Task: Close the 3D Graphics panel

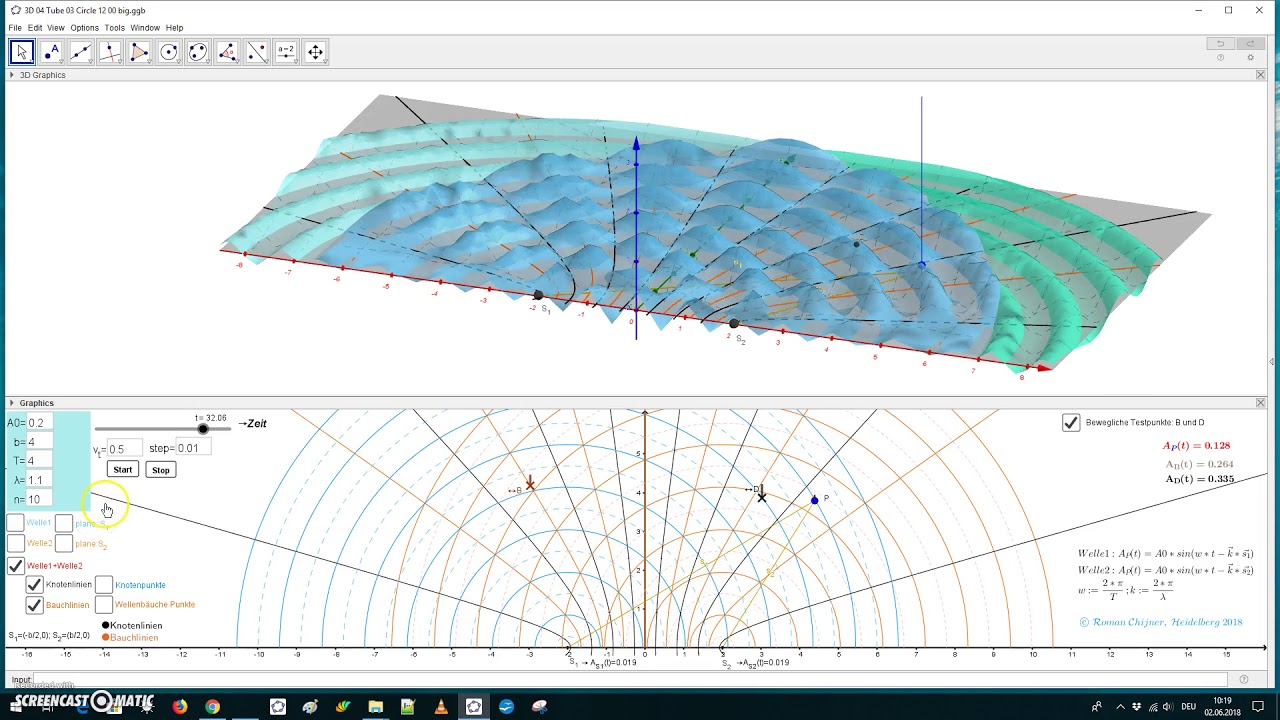Action: 1260,75
